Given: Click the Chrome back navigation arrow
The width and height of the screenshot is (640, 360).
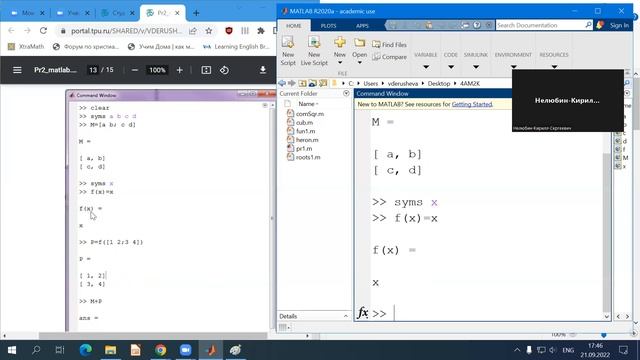Looking at the screenshot, I should click(11, 31).
